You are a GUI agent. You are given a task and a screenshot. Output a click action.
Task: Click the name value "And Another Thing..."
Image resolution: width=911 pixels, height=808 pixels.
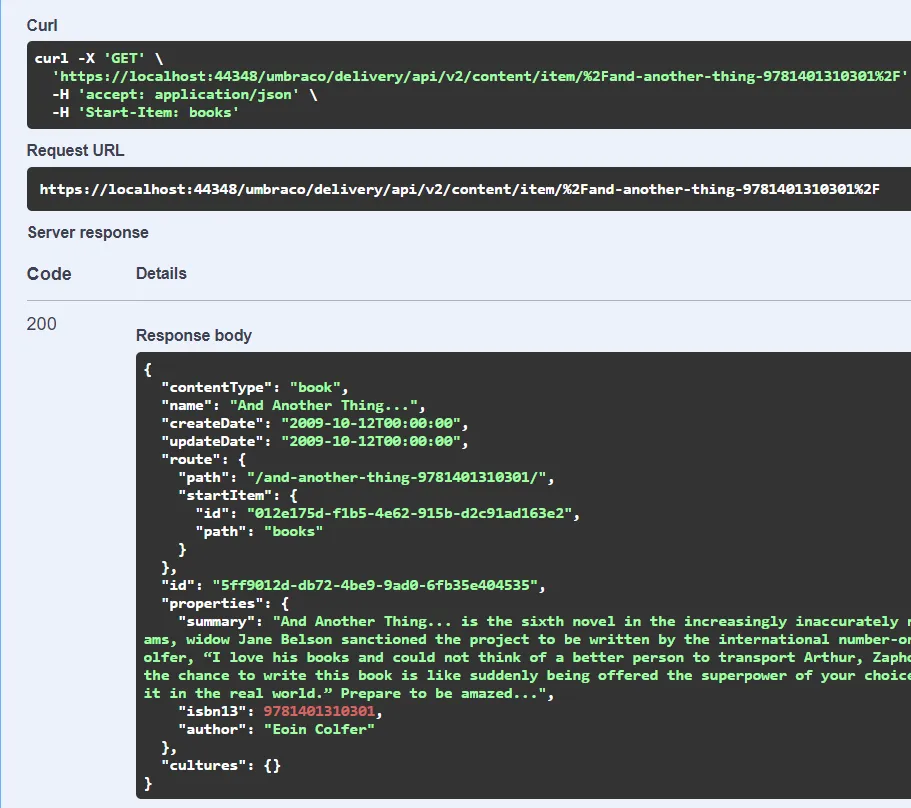328,405
